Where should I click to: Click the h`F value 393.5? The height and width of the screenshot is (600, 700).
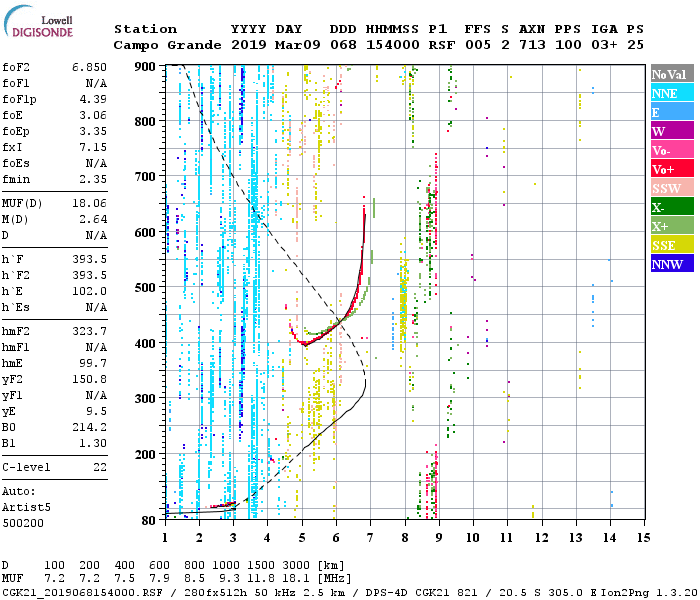pyautogui.click(x=89, y=259)
